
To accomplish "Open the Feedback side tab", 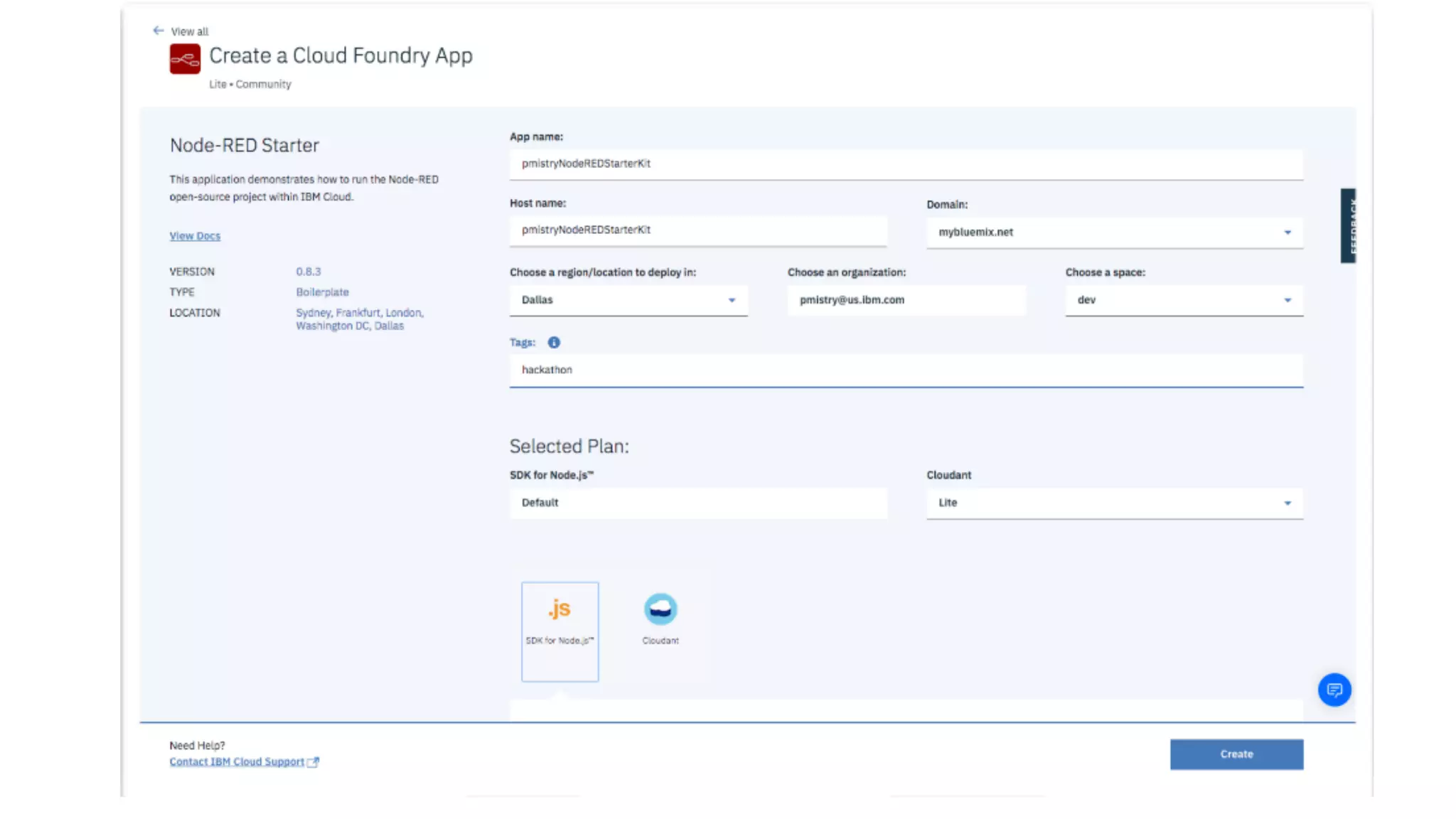I will point(1348,226).
